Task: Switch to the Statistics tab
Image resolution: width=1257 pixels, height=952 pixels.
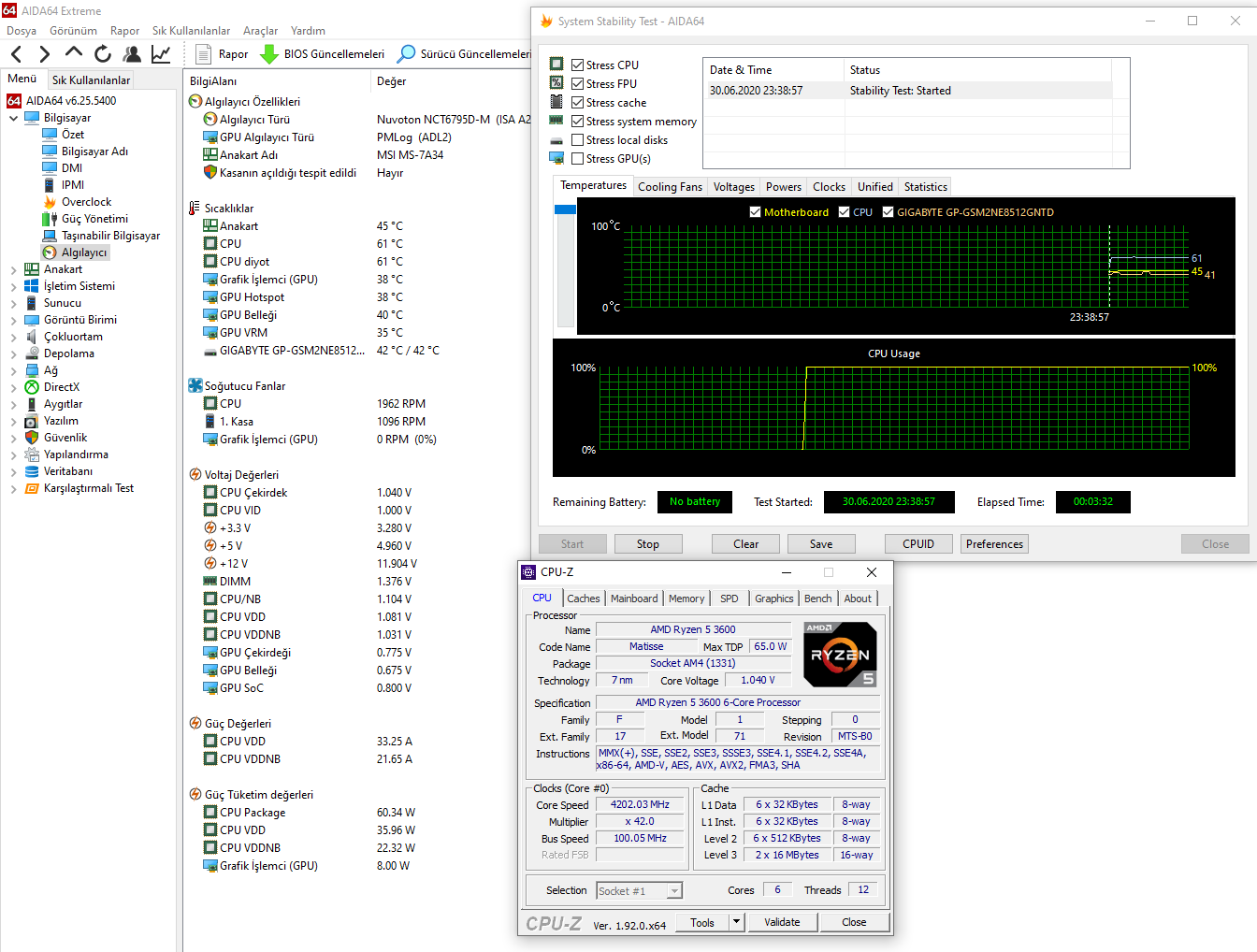Action: click(926, 187)
